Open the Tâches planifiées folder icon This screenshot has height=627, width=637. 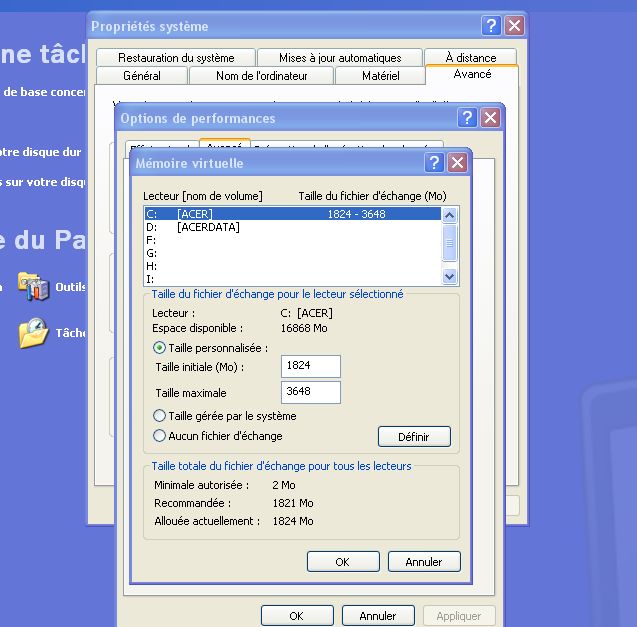point(34,333)
